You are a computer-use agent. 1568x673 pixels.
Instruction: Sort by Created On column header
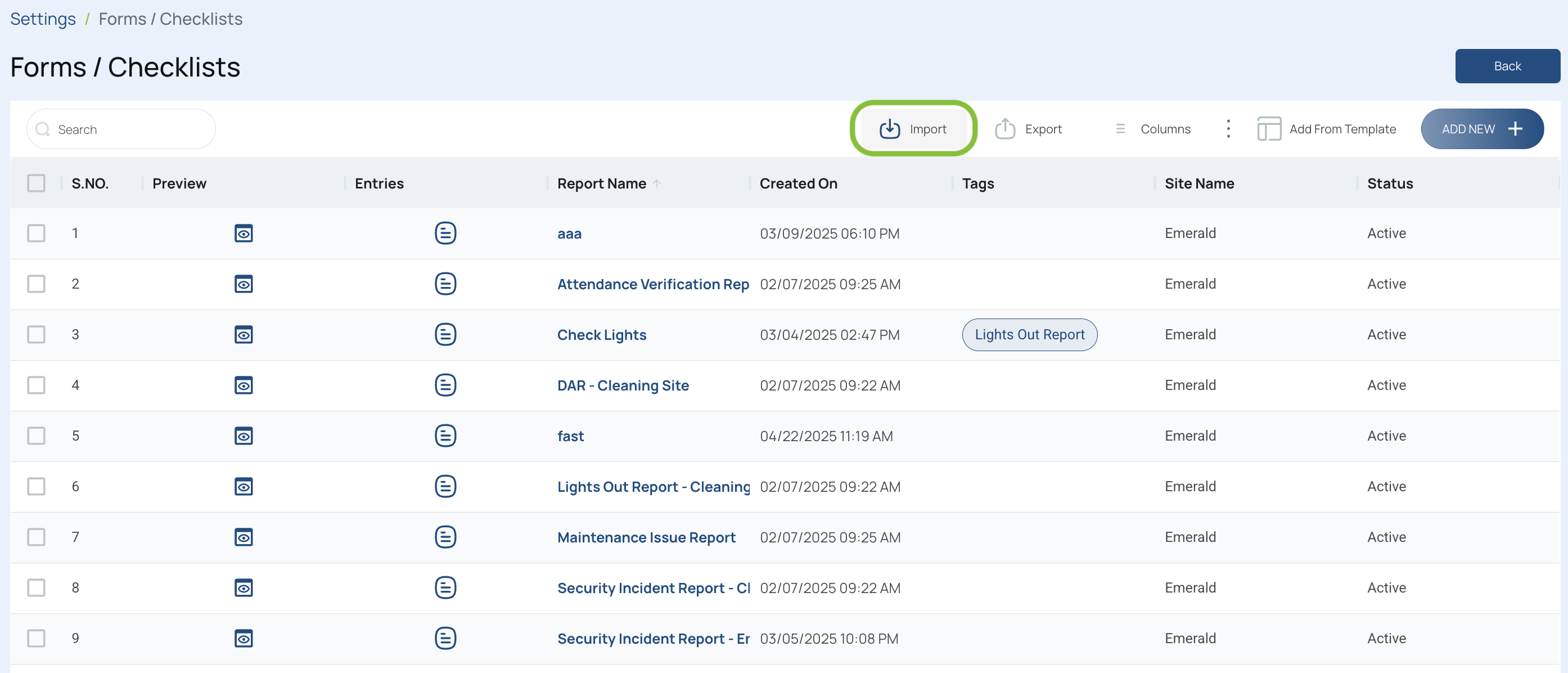798,183
